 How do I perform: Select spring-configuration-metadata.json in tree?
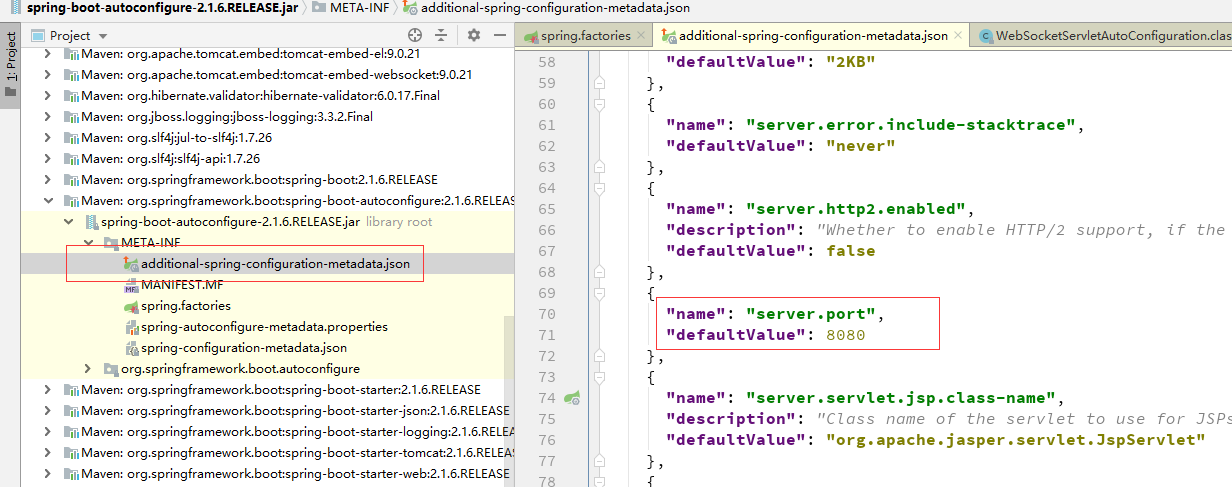pos(244,348)
